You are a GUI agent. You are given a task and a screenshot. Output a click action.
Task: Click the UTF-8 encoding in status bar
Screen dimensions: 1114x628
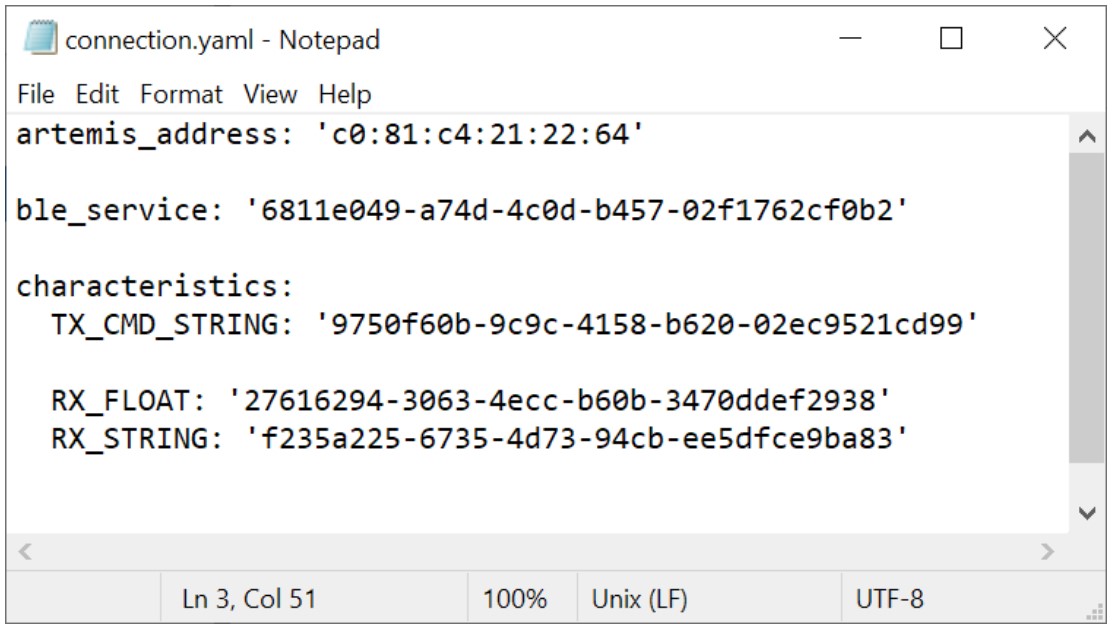(x=890, y=600)
